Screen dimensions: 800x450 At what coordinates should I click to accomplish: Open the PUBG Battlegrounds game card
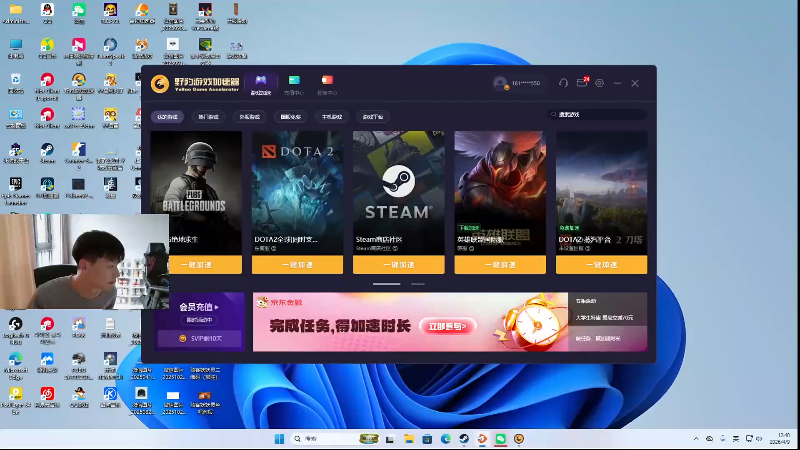[196, 193]
